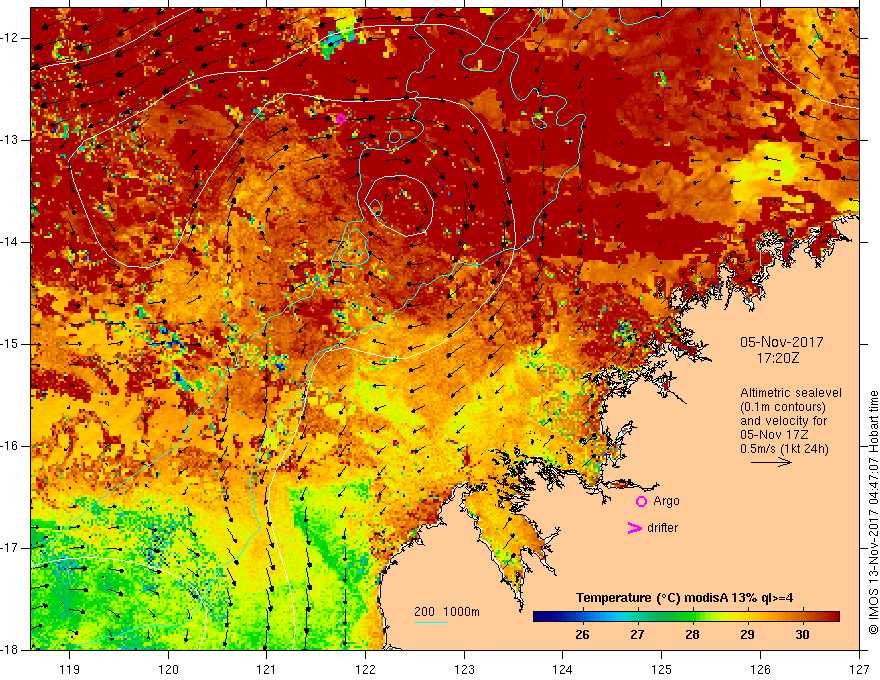Click latitude axis label -18

(x=11, y=650)
